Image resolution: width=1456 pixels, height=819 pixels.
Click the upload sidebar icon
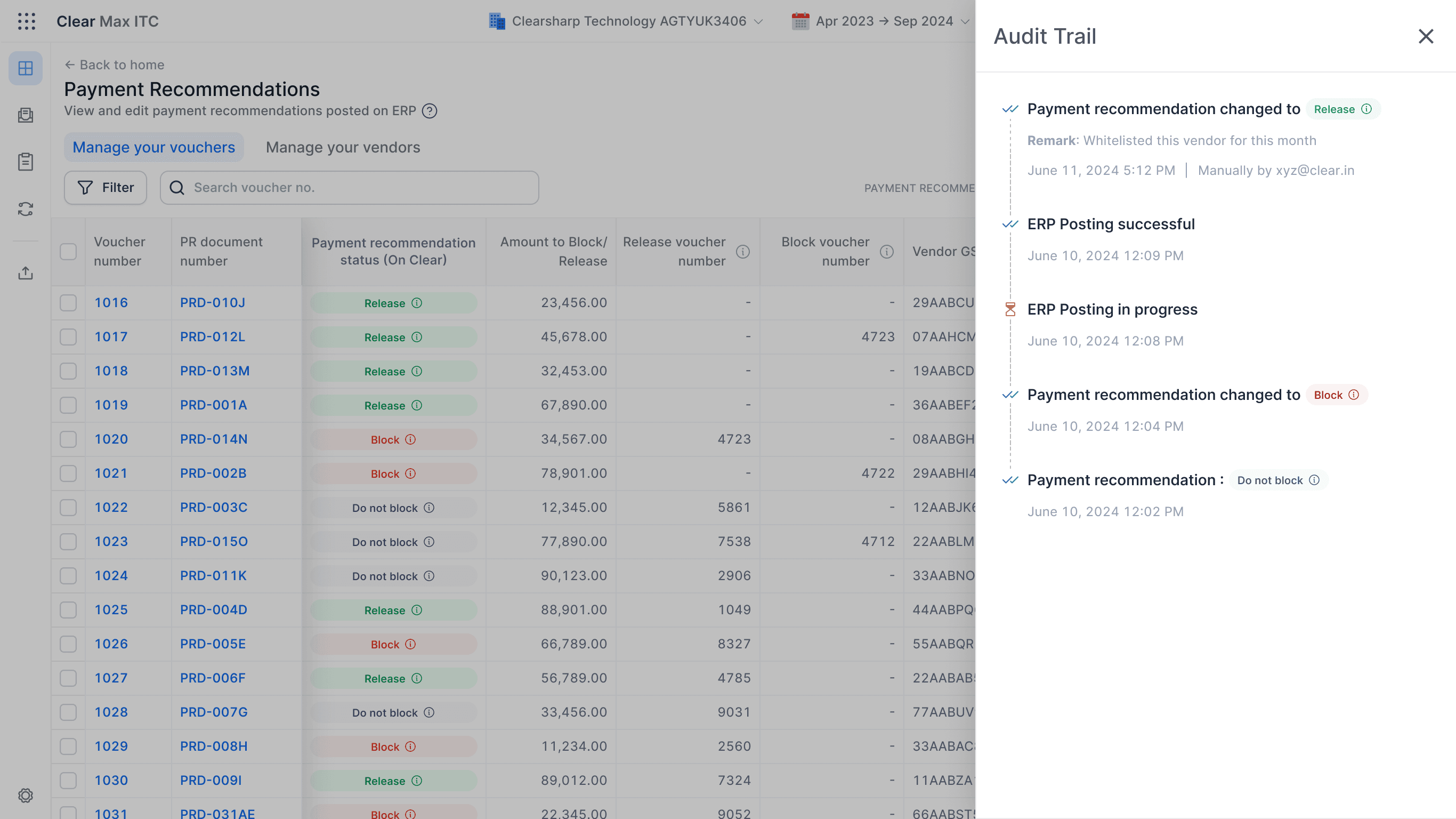pos(26,273)
